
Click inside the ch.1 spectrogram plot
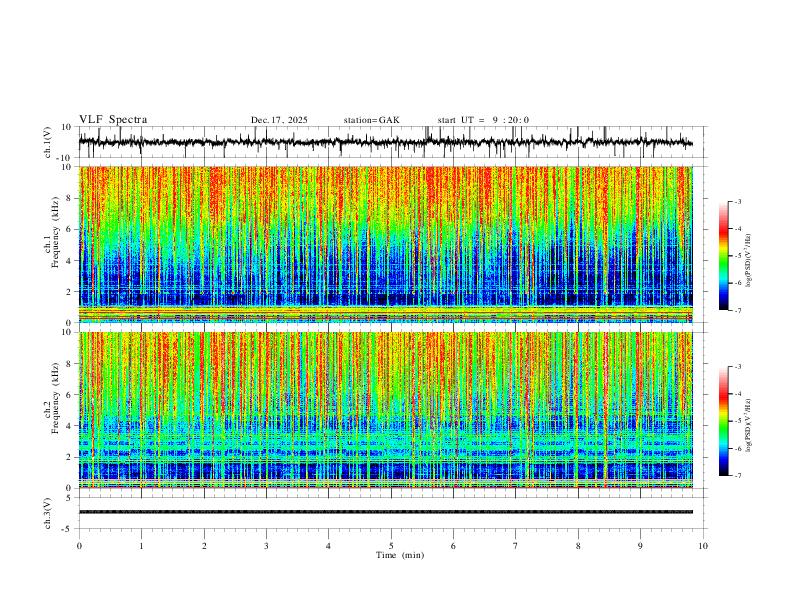click(x=386, y=244)
